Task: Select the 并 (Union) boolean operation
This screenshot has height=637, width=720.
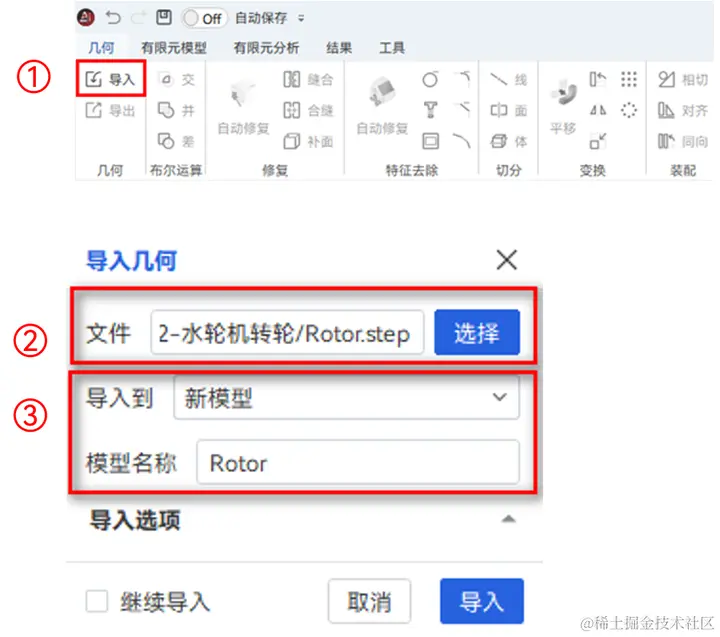Action: [x=177, y=110]
